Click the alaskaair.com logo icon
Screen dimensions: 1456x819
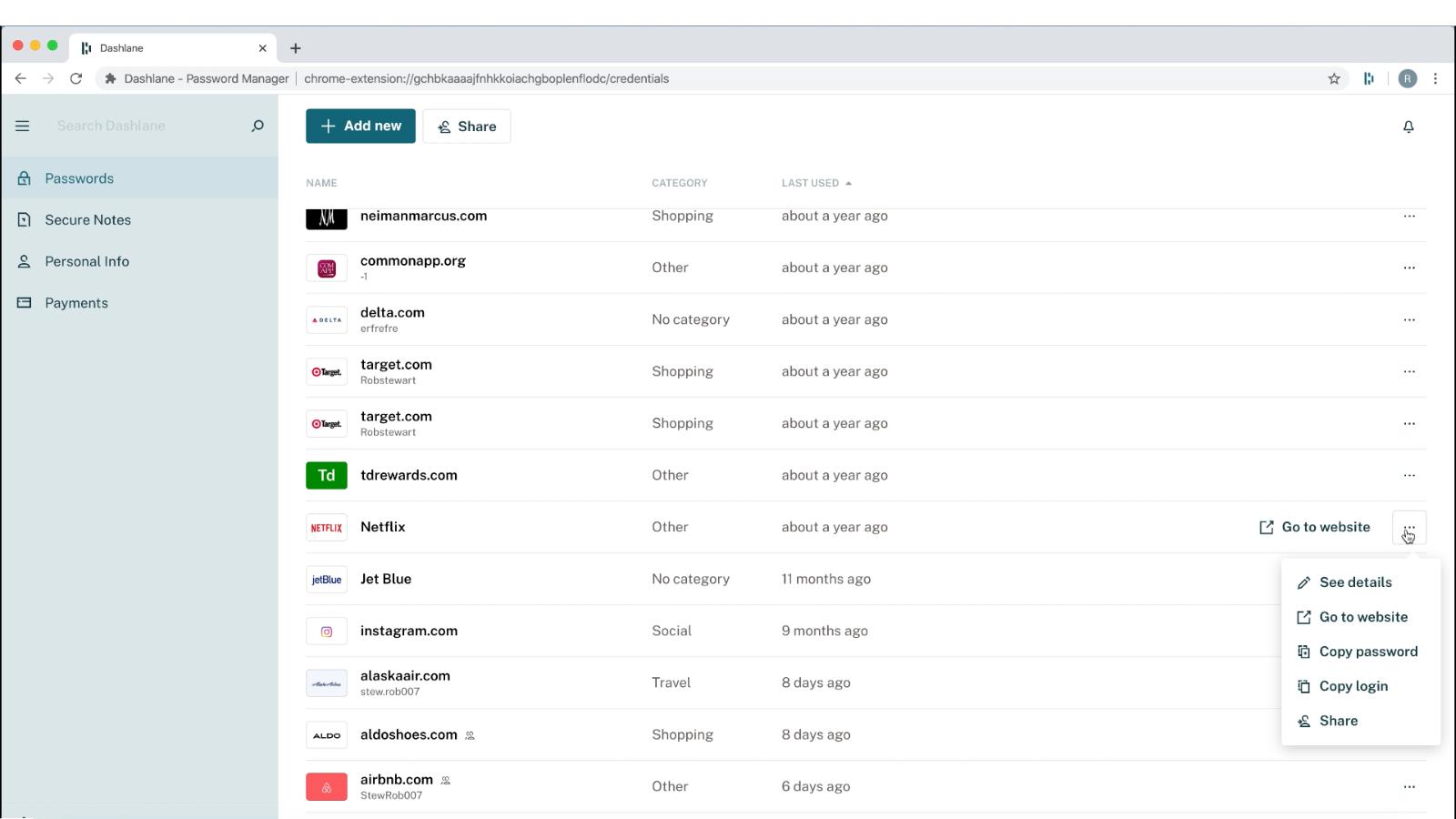327,683
